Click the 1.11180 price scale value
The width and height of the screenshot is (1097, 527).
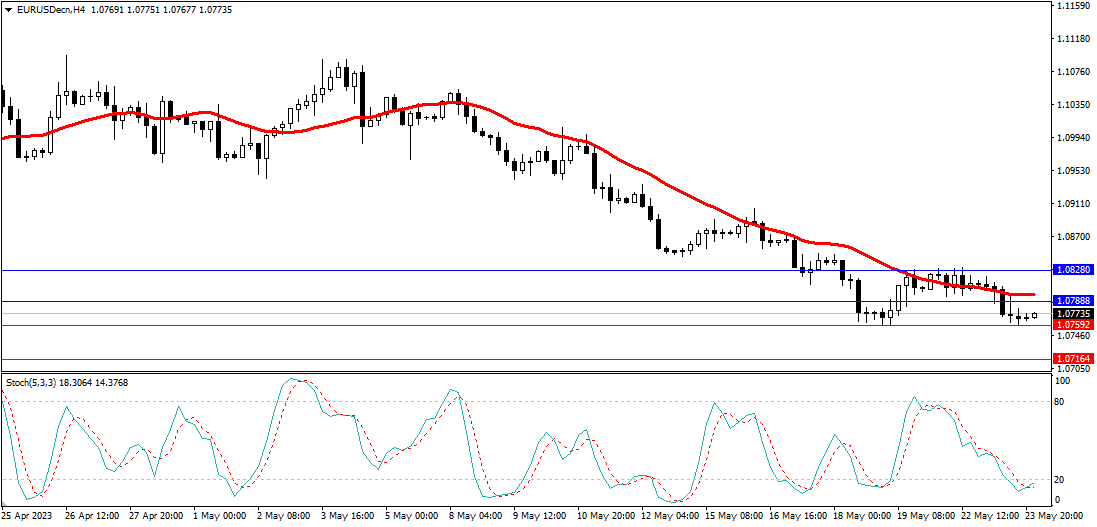pos(1075,38)
